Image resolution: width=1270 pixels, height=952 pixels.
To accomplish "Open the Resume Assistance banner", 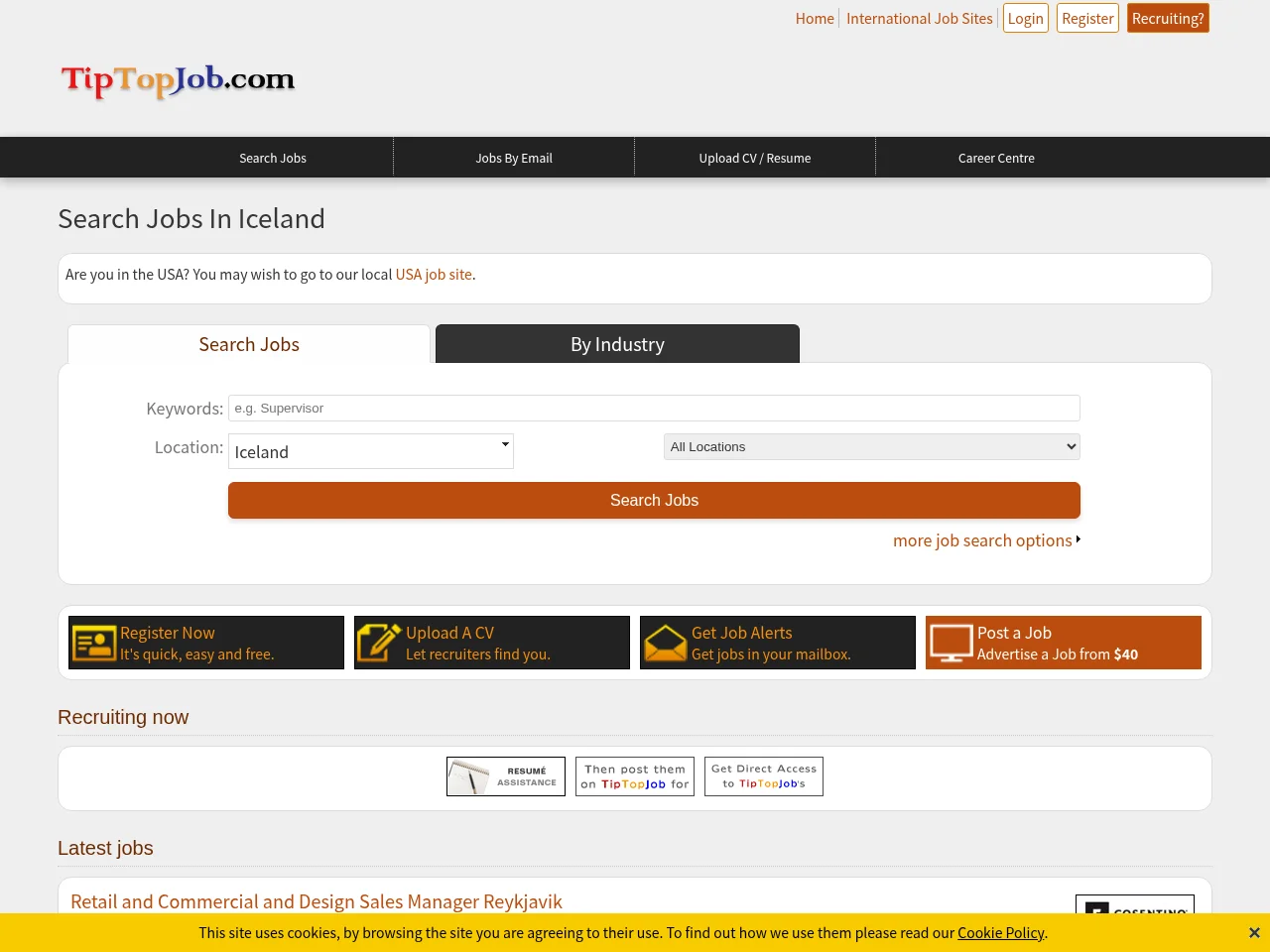I will pyautogui.click(x=506, y=776).
